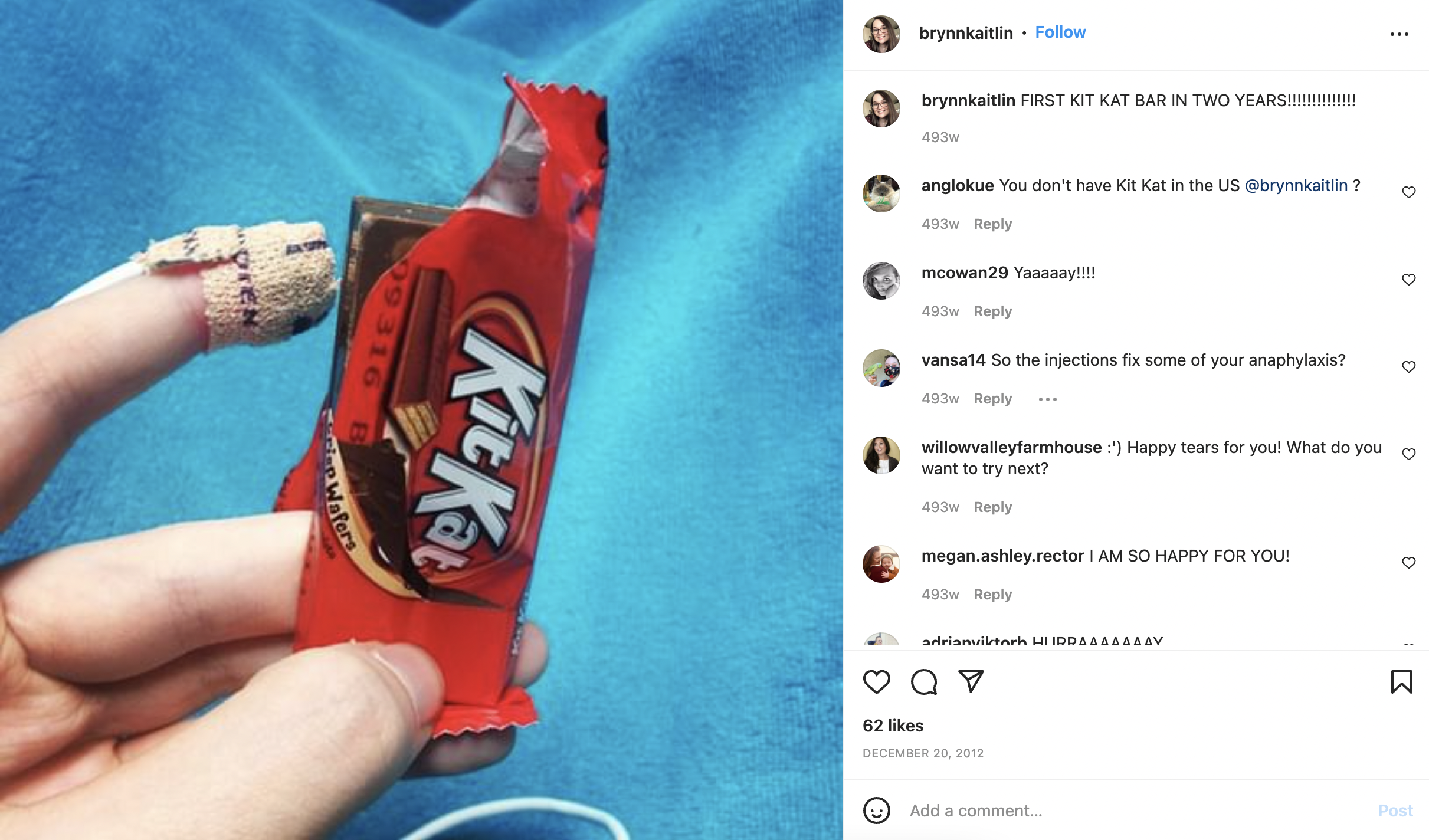Like vansa14's comment heart

pos(1409,367)
